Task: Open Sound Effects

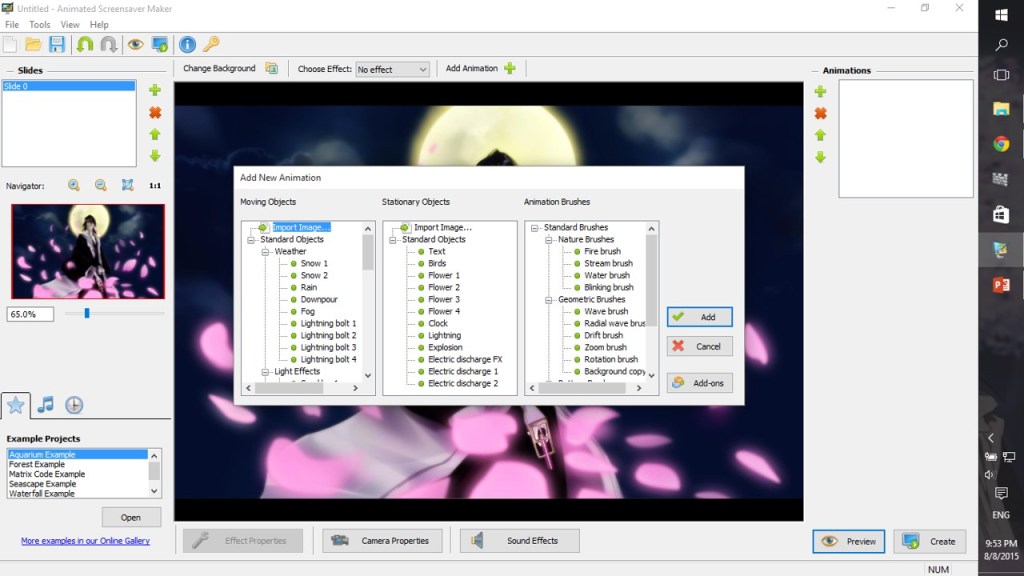Action: tap(519, 541)
